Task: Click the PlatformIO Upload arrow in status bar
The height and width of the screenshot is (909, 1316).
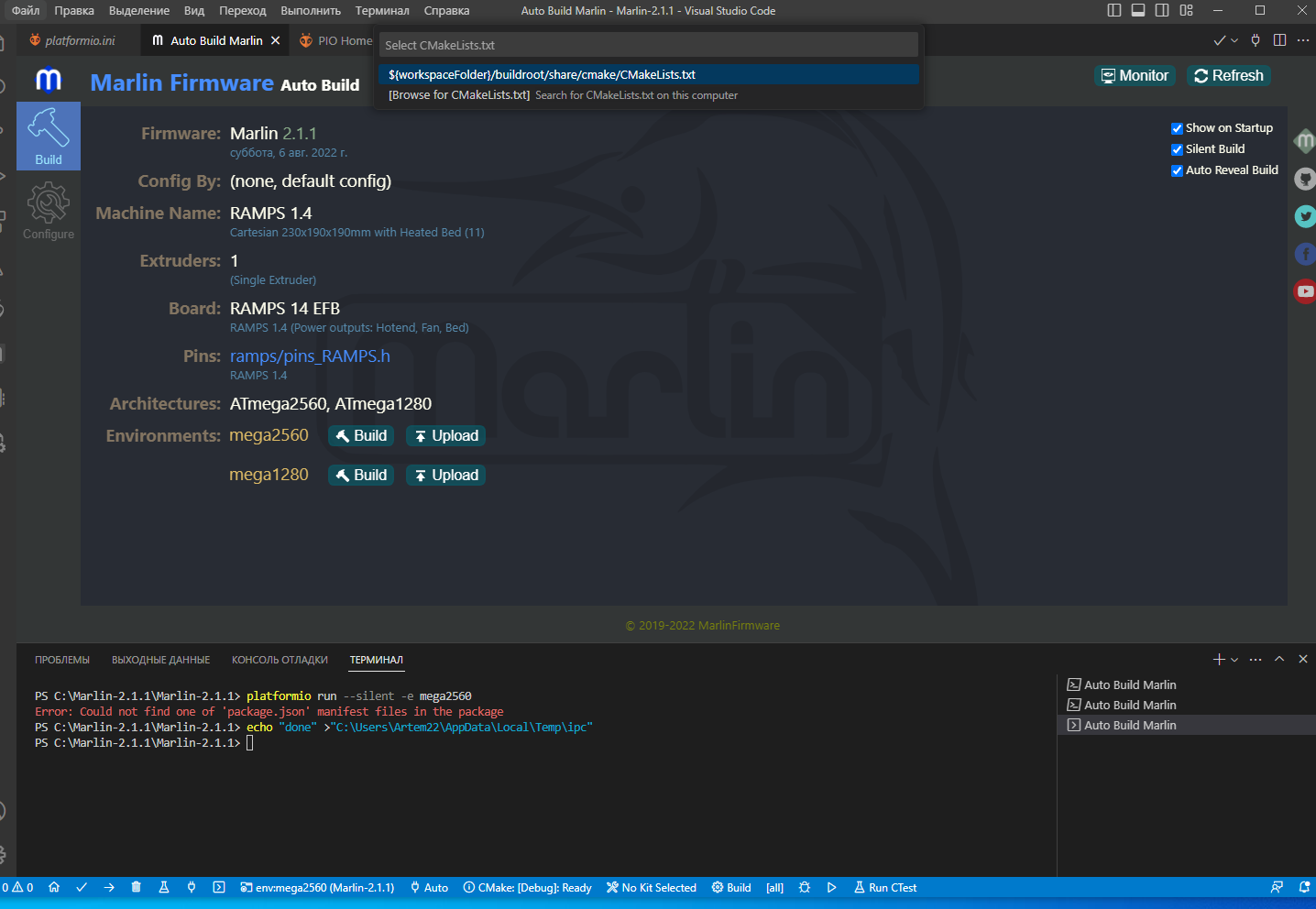Action: pos(109,887)
